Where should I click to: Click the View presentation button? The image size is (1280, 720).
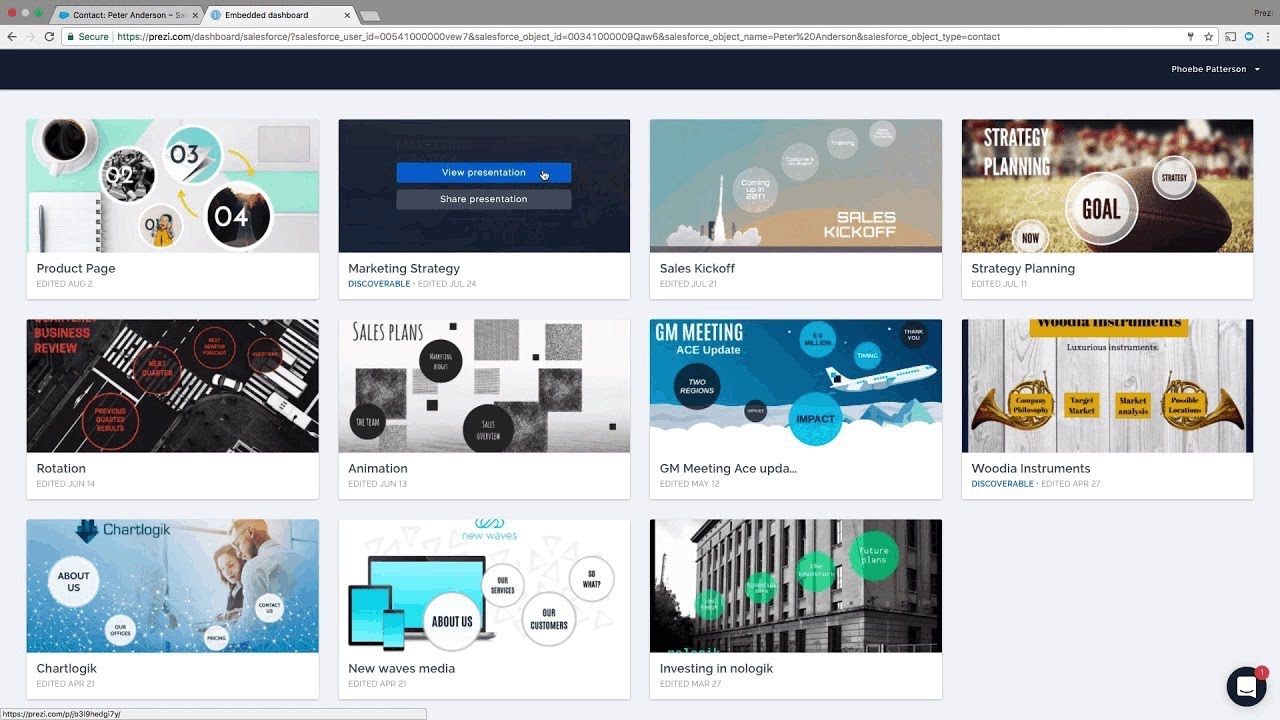point(484,173)
